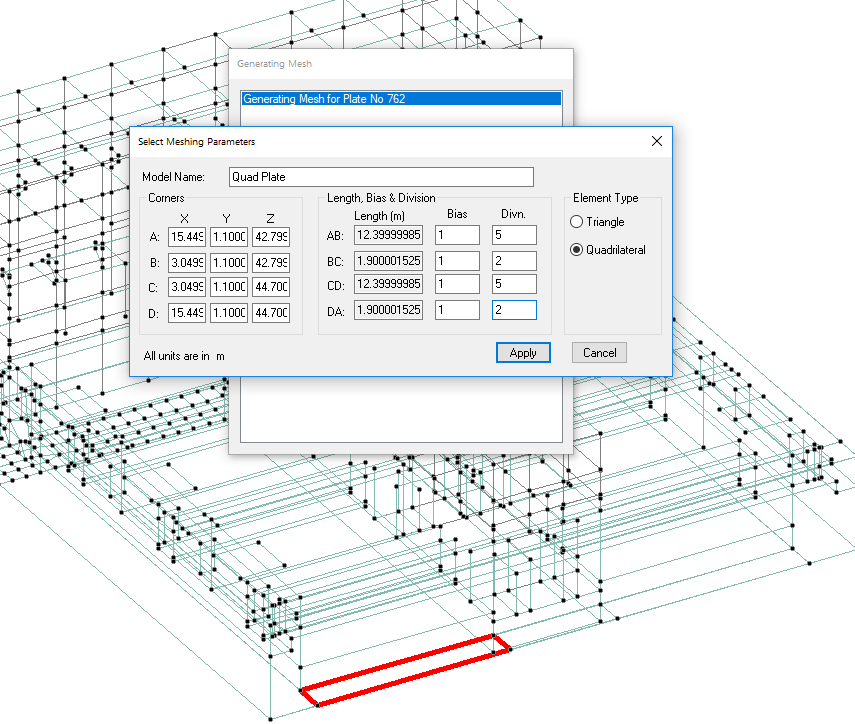Click corner B's Y coordinate field

pyautogui.click(x=229, y=263)
